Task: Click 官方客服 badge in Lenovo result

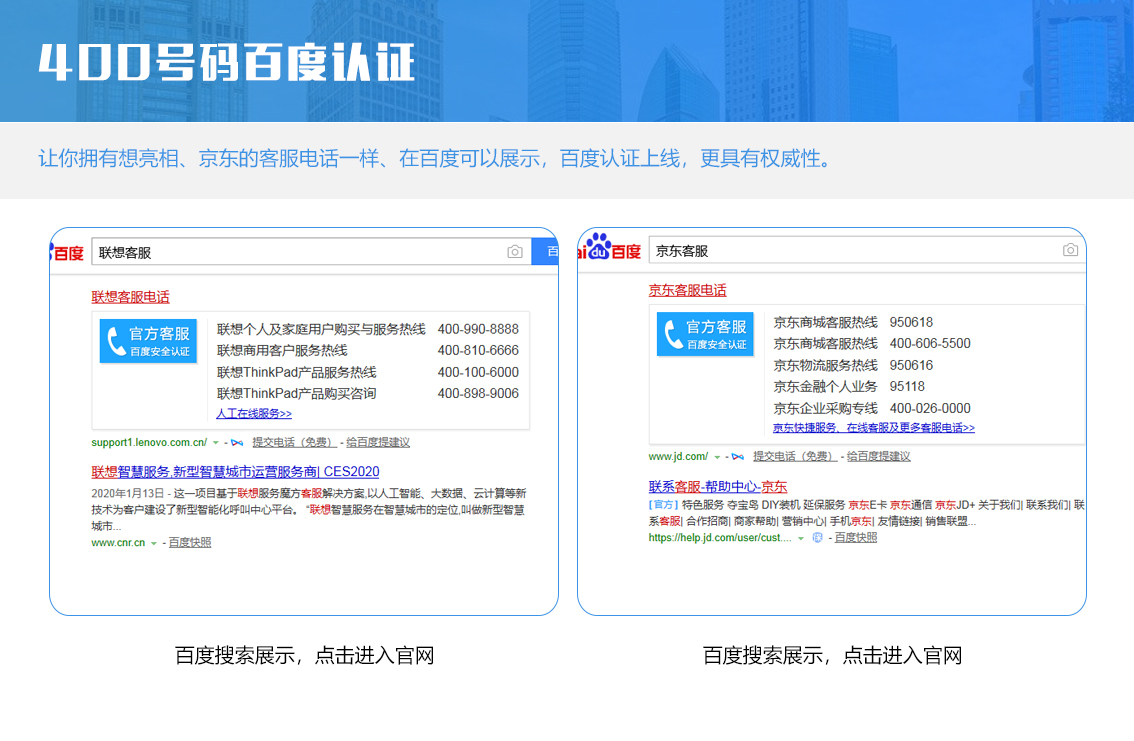Action: 148,340
